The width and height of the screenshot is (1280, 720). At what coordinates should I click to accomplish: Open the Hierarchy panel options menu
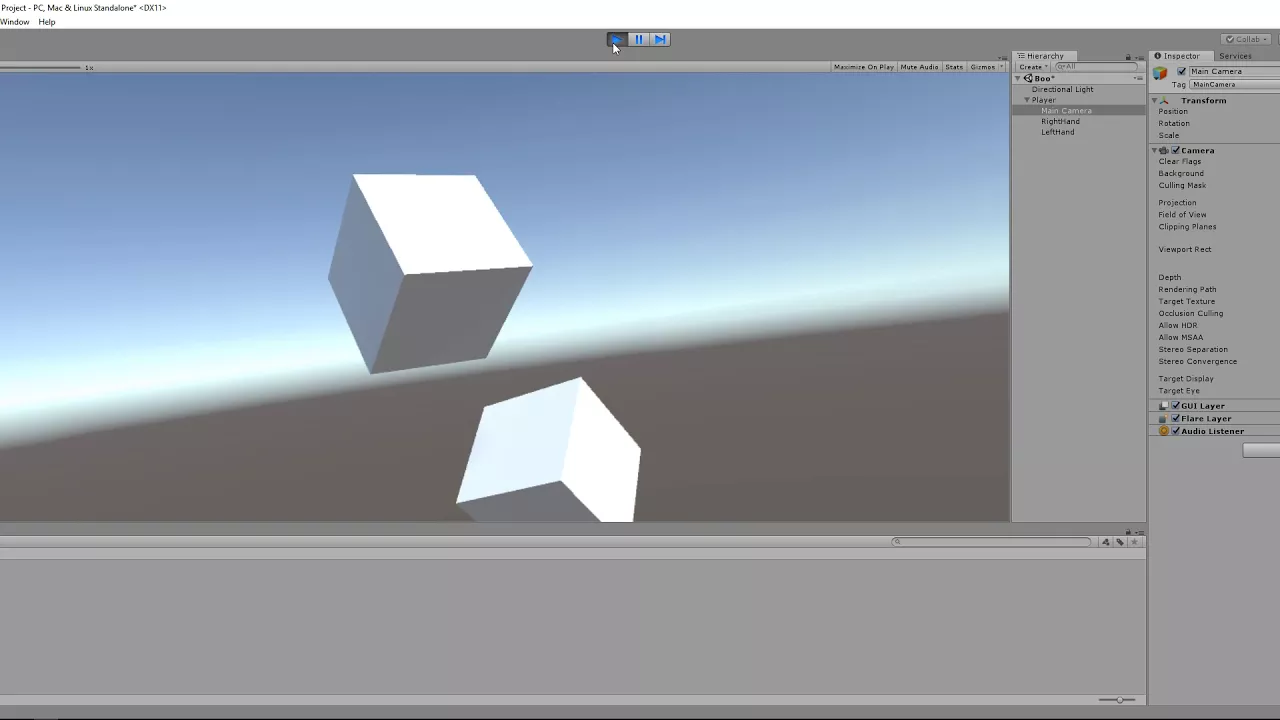[1139, 57]
